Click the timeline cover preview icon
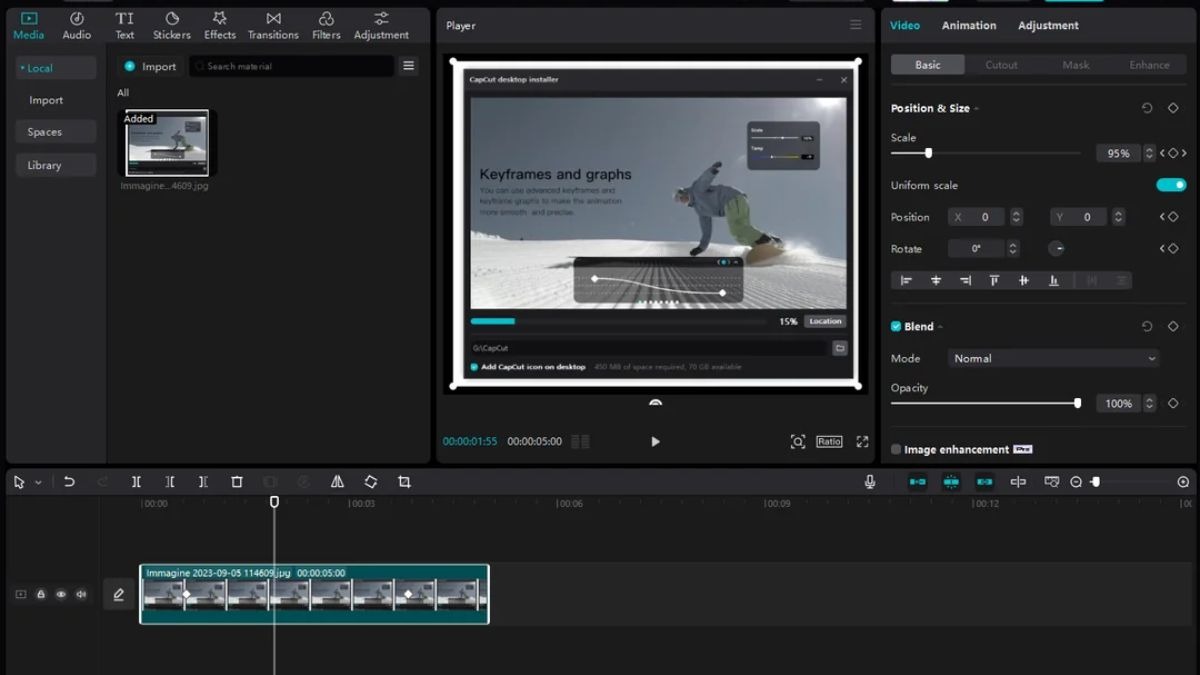The width and height of the screenshot is (1200, 675). [1052, 482]
